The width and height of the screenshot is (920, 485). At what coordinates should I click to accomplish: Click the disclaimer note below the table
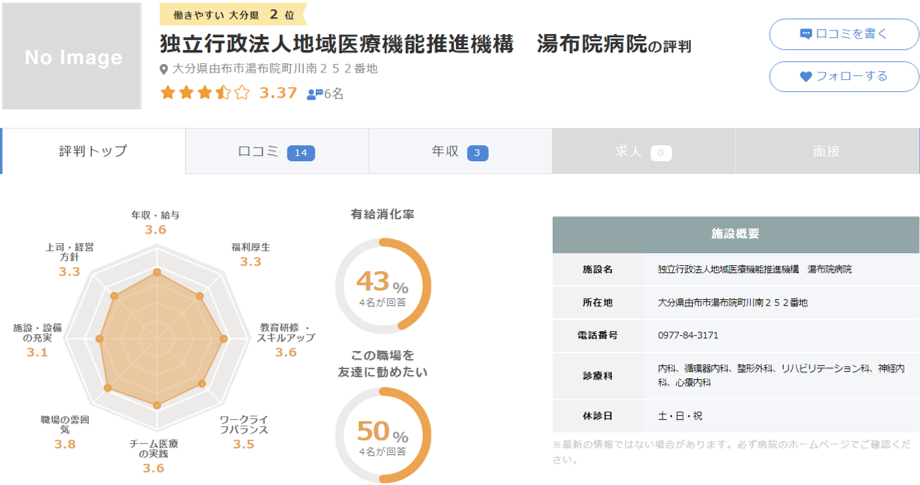[x=732, y=452]
